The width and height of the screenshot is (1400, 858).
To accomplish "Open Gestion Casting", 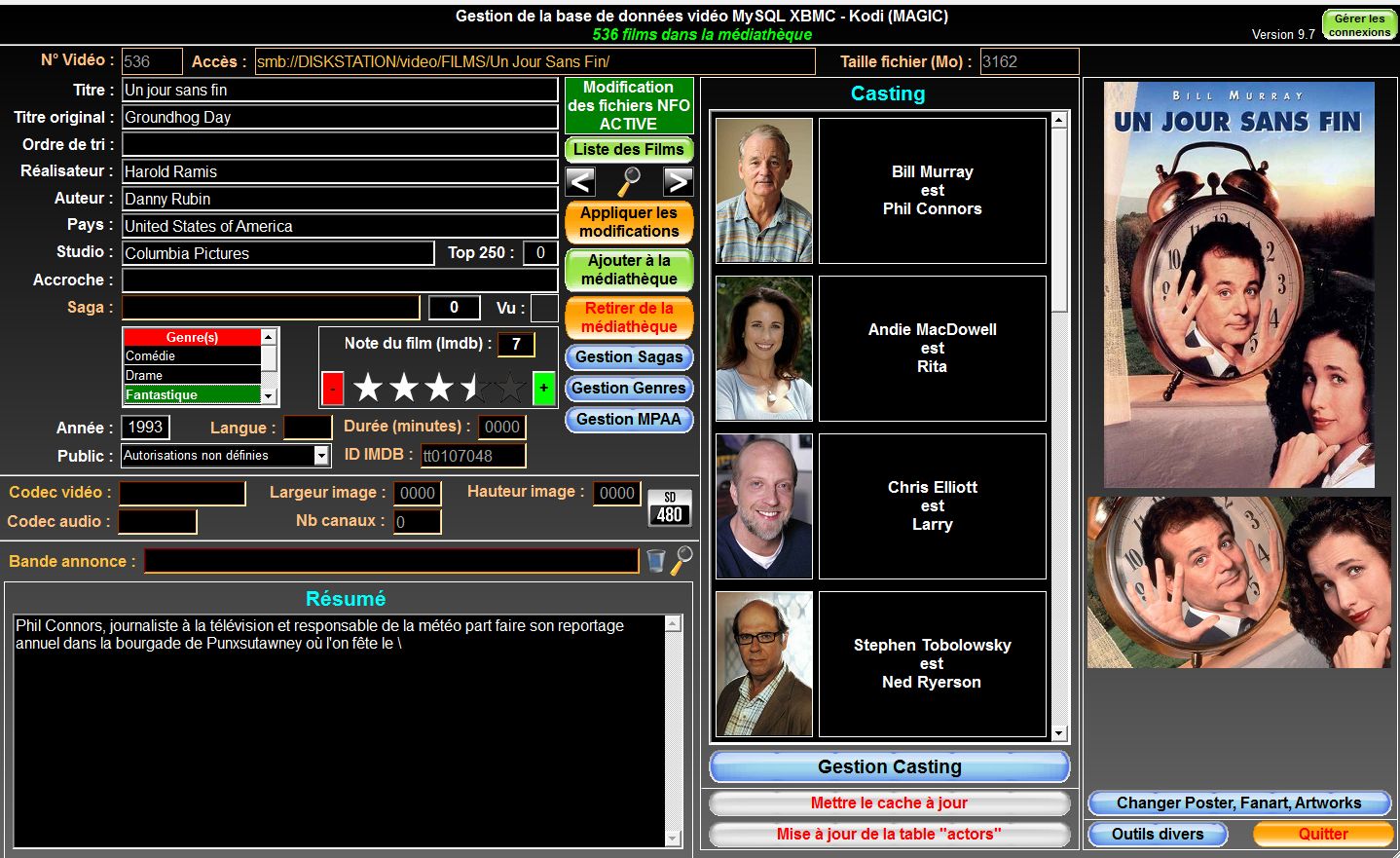I will (x=890, y=766).
